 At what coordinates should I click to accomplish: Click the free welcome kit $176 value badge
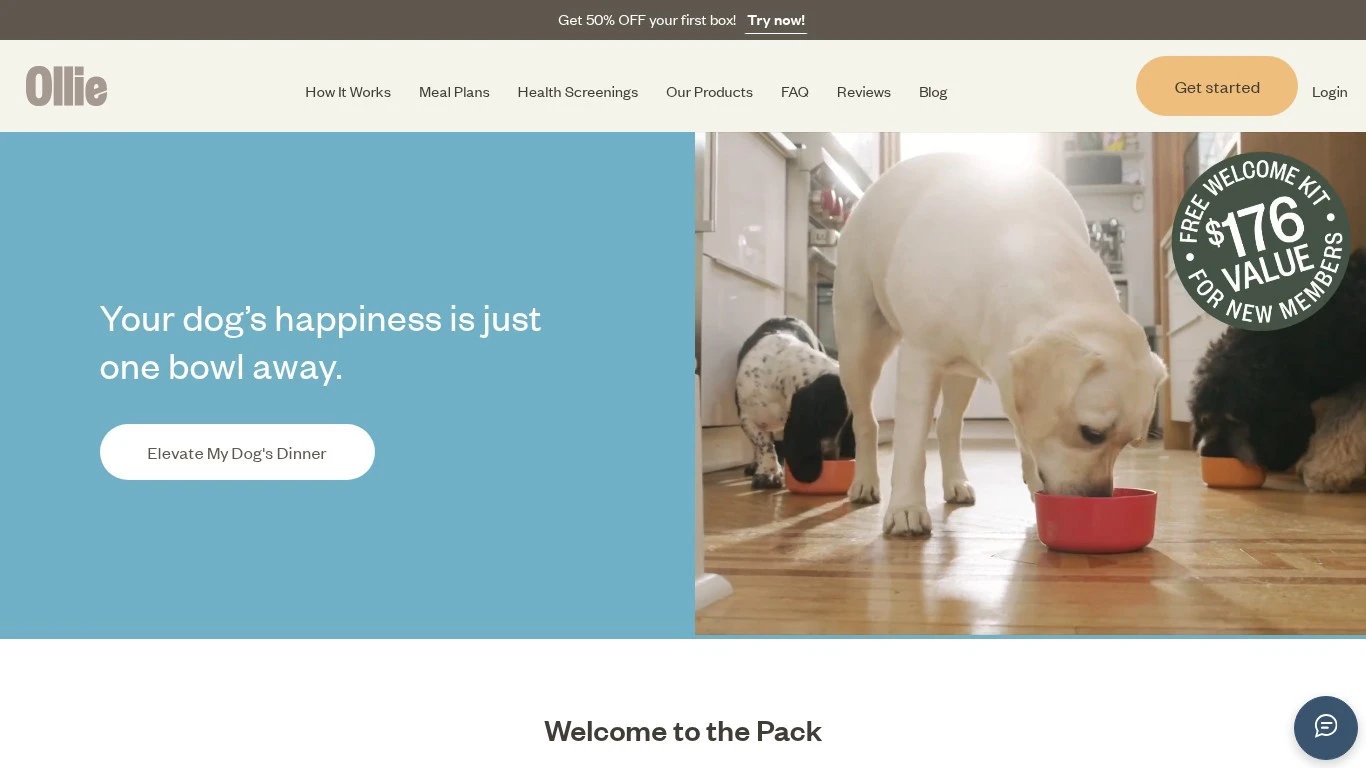[1260, 241]
